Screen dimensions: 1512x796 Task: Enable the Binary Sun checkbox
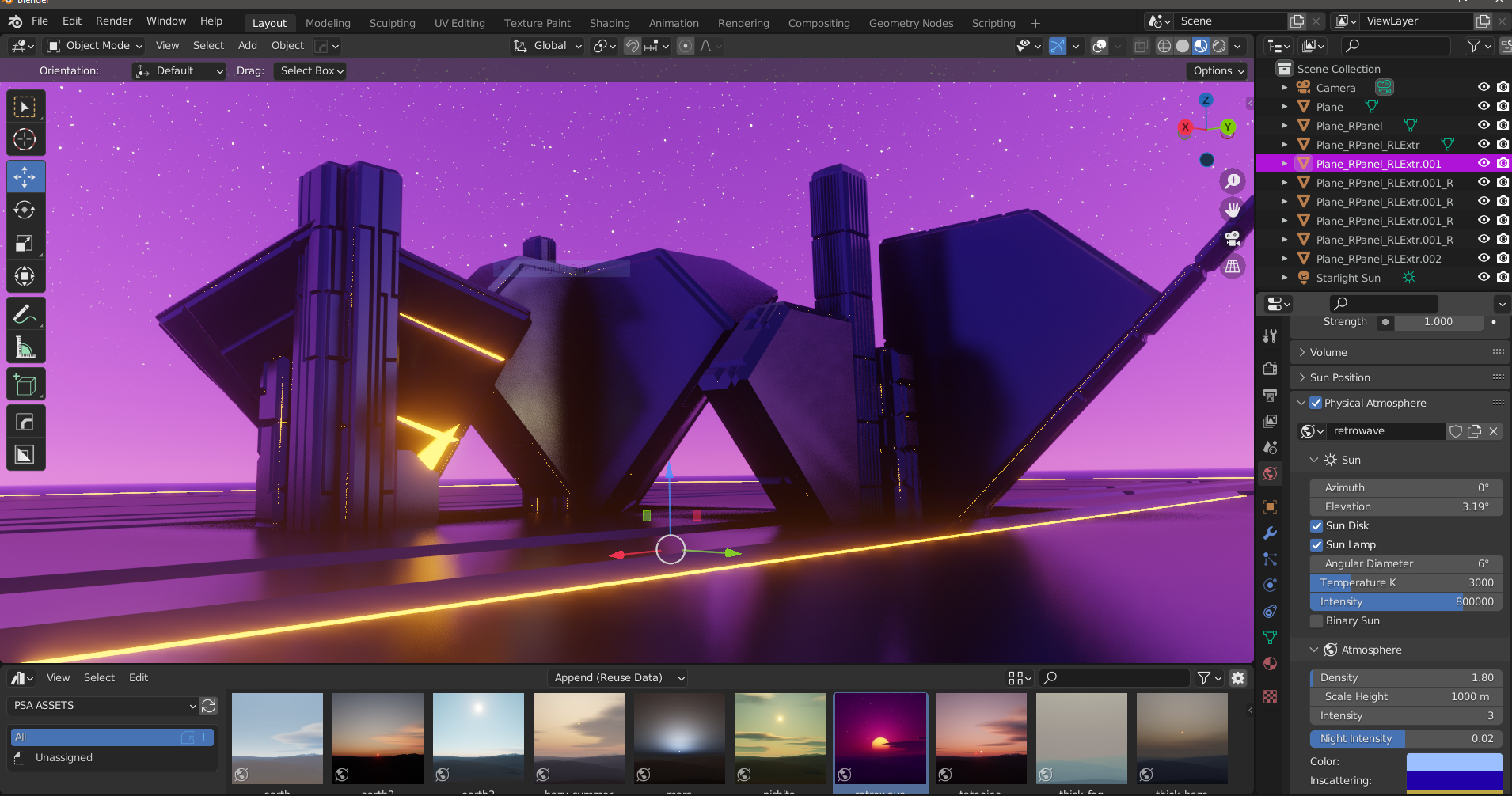point(1316,621)
